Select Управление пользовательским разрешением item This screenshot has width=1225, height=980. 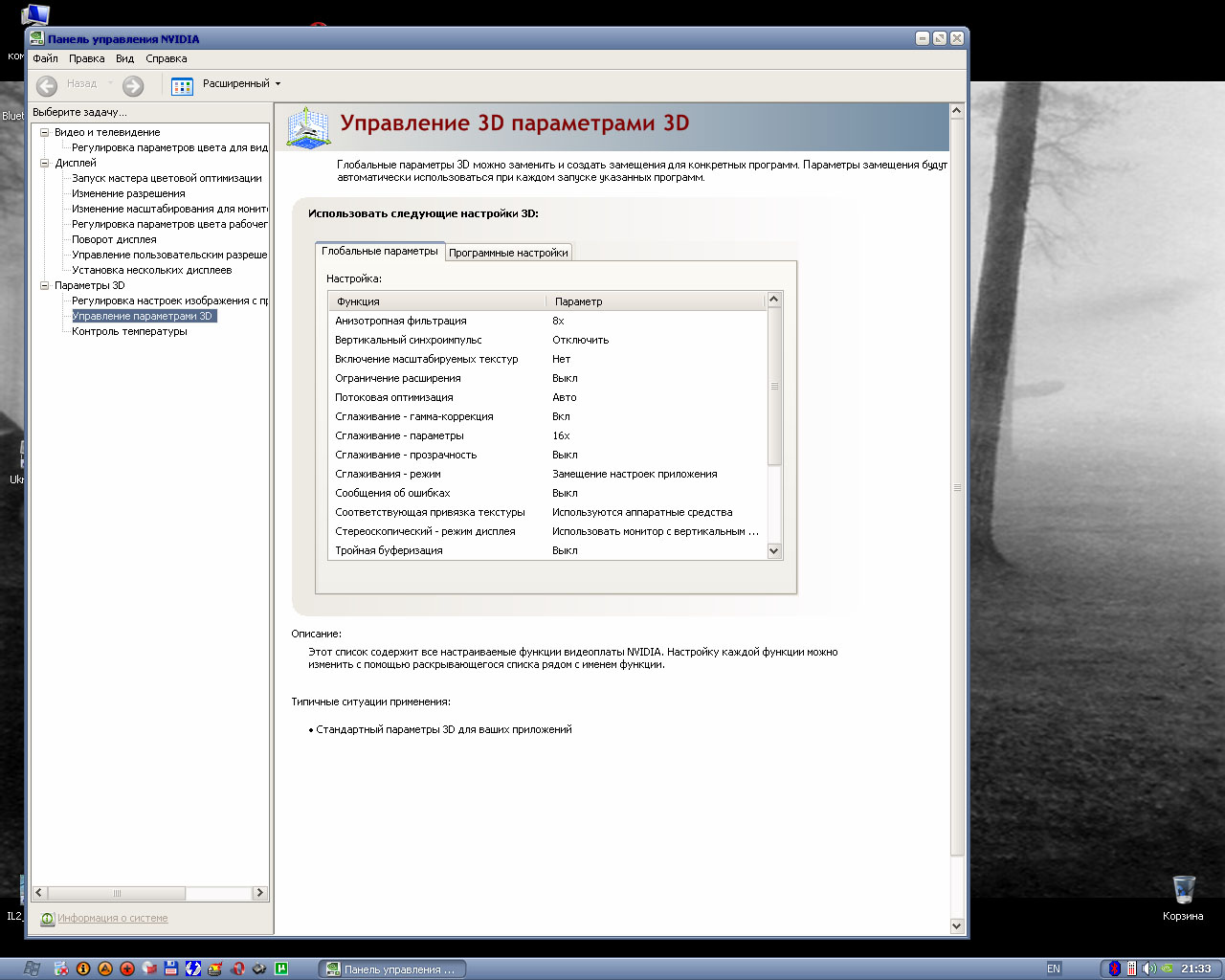tap(169, 255)
